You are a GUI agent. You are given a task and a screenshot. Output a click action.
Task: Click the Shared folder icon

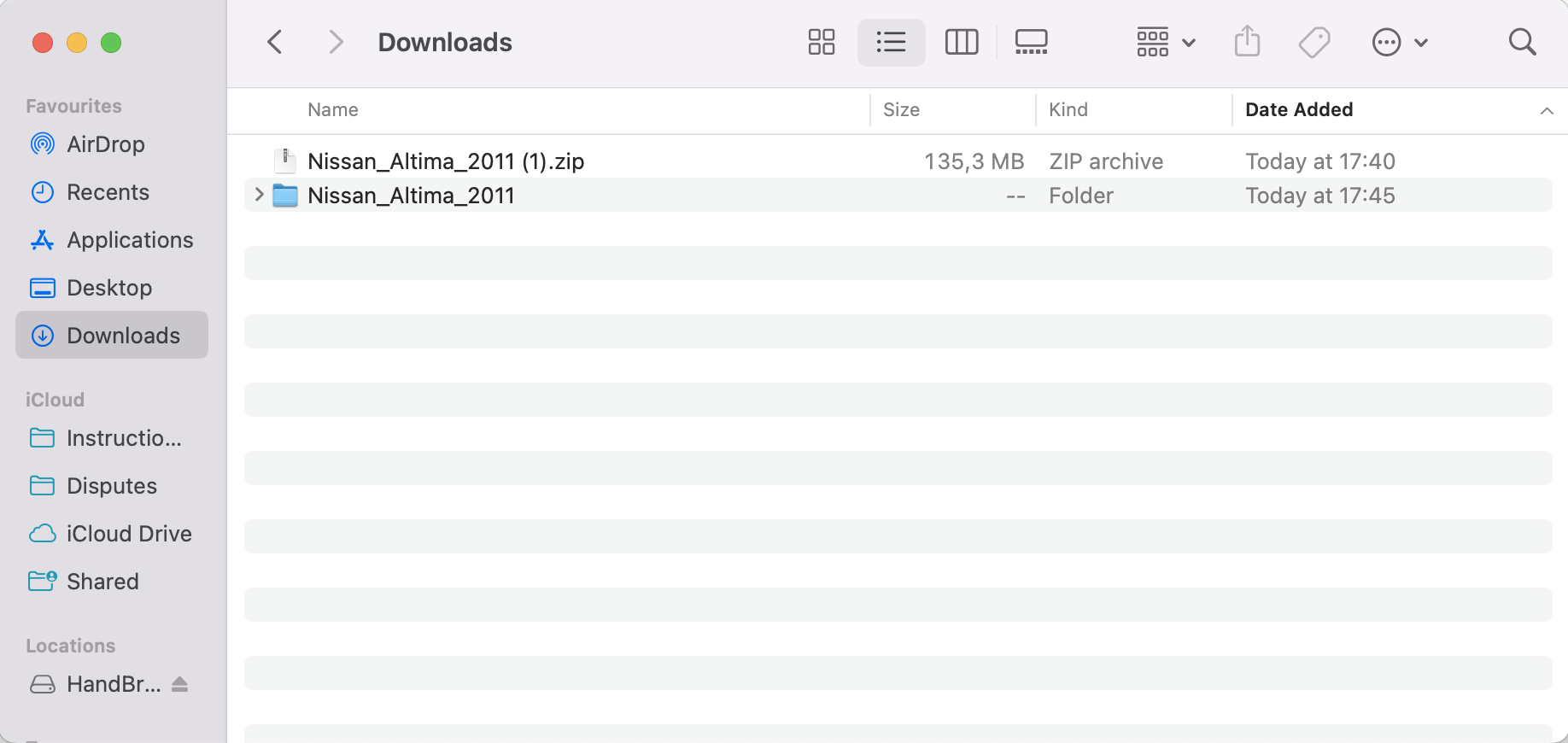point(43,581)
